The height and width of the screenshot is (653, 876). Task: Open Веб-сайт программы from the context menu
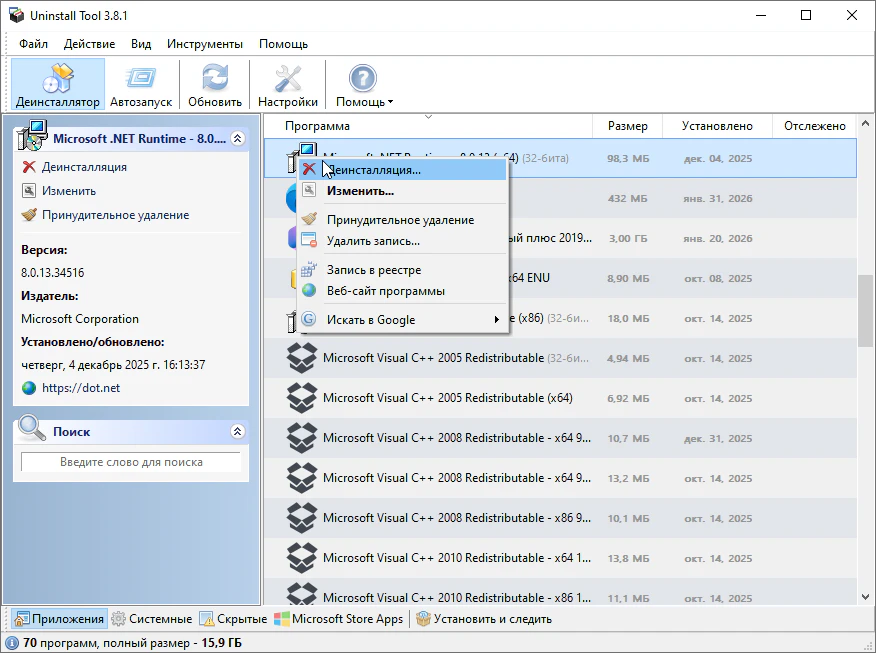click(x=385, y=291)
